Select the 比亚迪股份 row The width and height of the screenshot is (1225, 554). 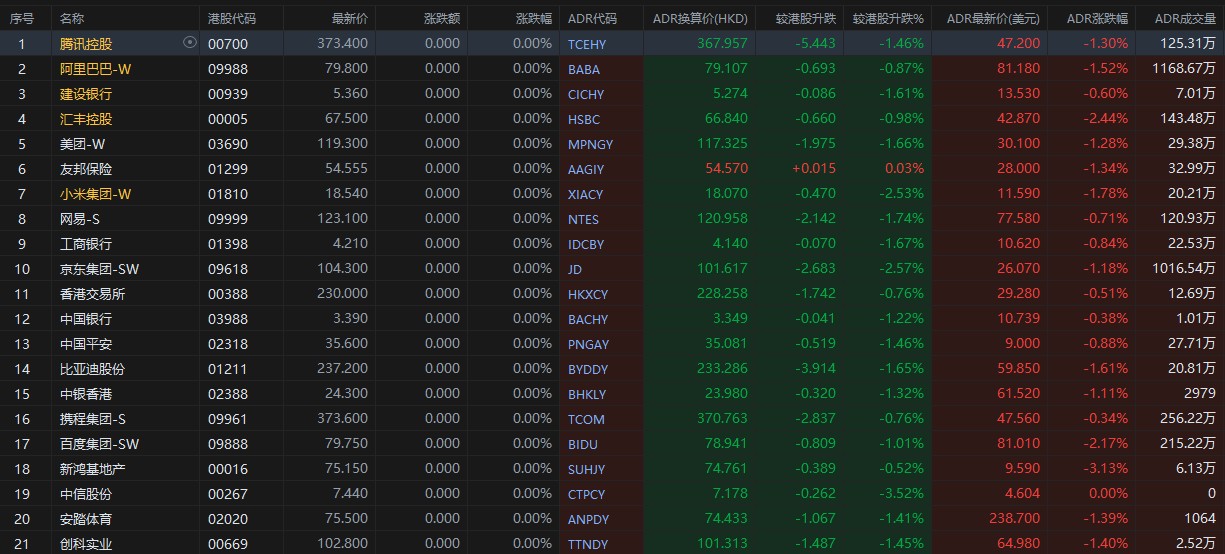tap(92, 369)
